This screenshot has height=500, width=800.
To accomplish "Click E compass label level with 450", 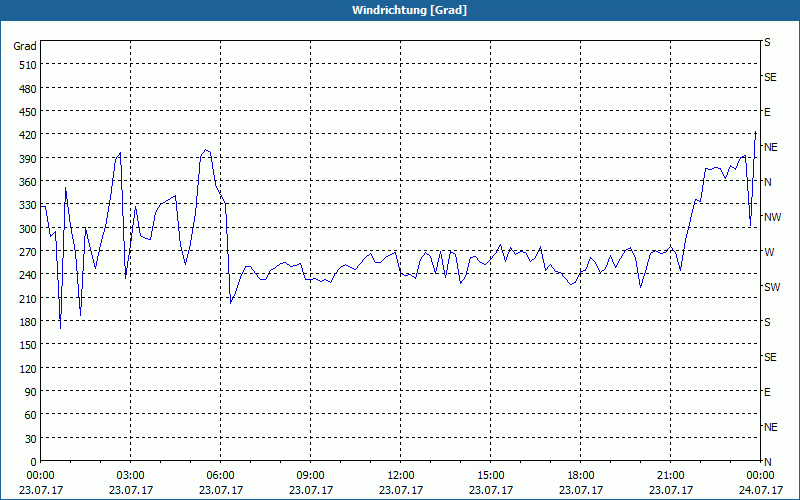I will (767, 112).
